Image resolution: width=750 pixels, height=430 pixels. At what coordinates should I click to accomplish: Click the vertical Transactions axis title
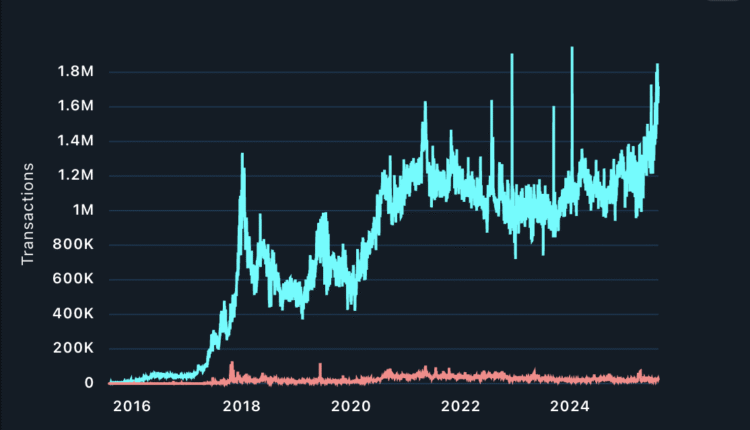(x=28, y=215)
